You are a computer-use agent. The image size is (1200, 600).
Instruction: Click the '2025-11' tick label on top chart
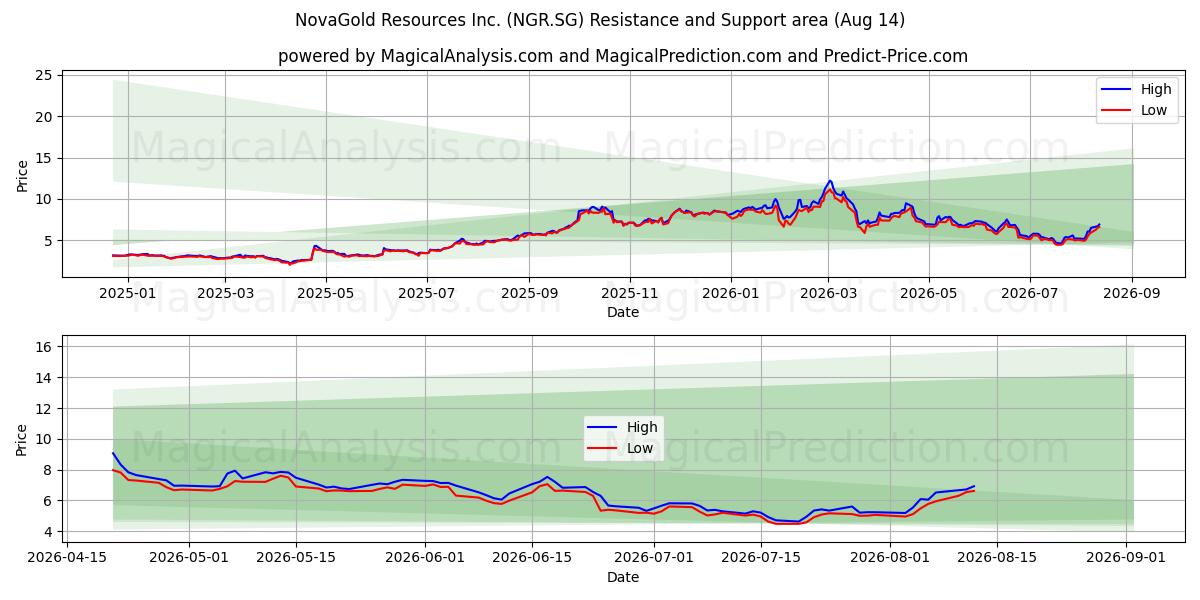[x=630, y=294]
